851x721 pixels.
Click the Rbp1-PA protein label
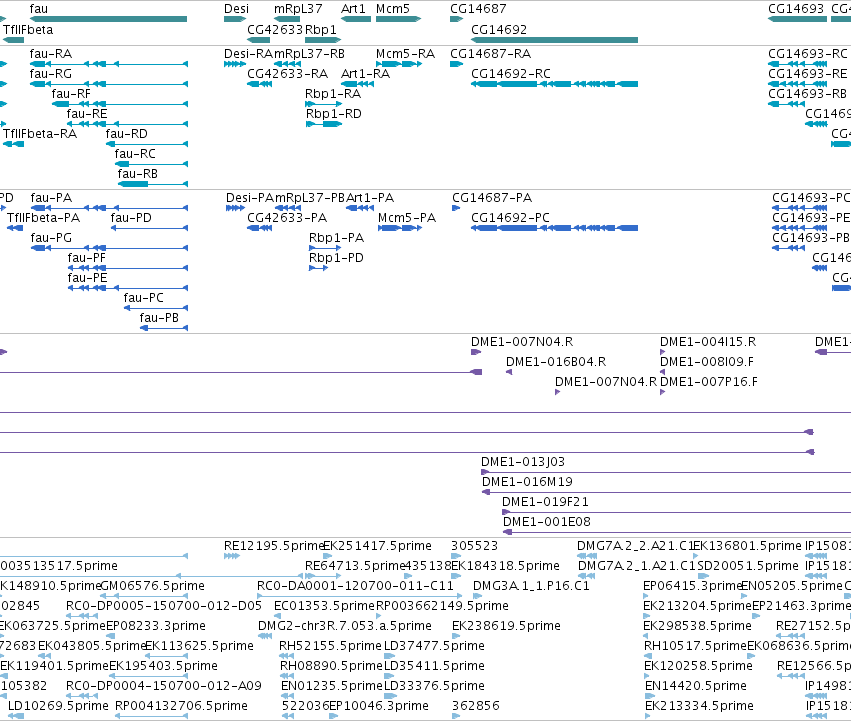336,238
